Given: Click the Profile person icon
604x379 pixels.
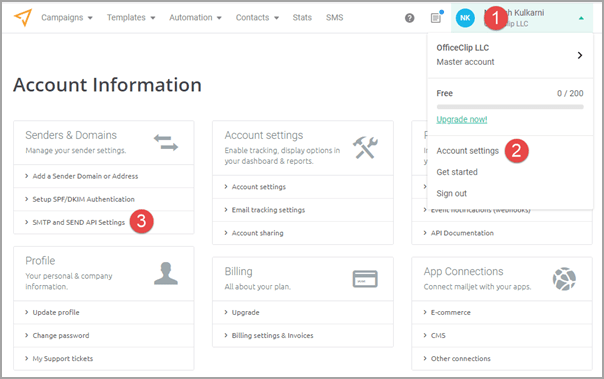Looking at the screenshot, I should (x=166, y=273).
